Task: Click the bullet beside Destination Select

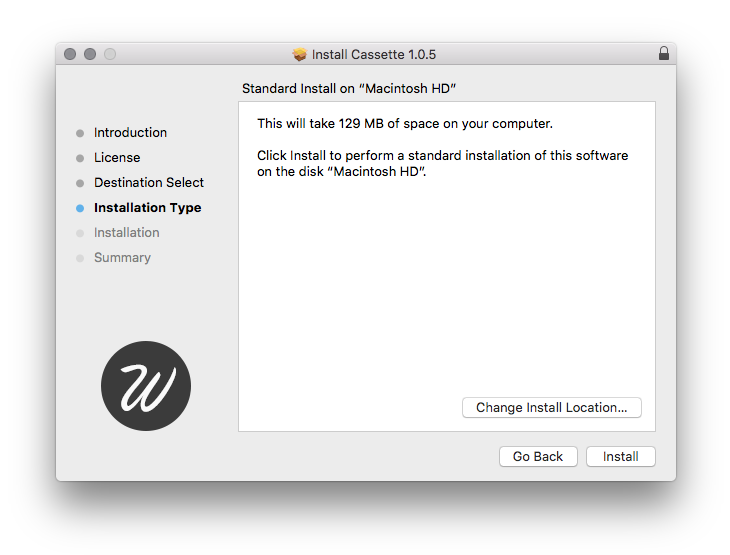Action: coord(80,183)
